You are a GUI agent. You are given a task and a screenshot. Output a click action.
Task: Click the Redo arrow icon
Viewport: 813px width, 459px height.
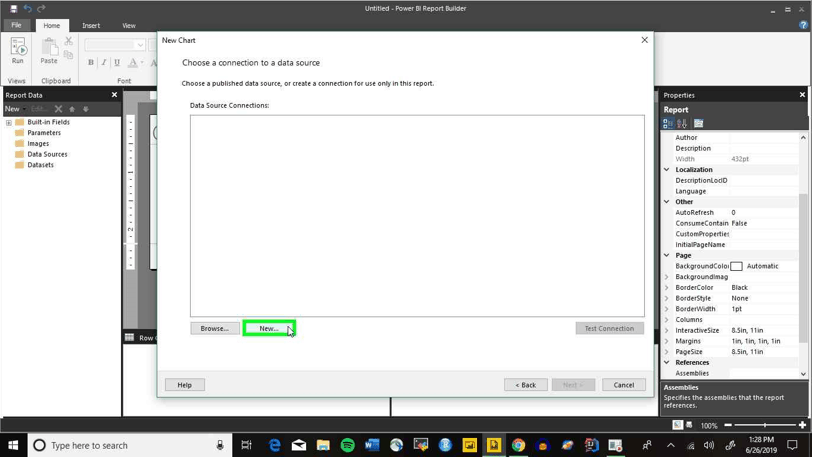click(41, 8)
